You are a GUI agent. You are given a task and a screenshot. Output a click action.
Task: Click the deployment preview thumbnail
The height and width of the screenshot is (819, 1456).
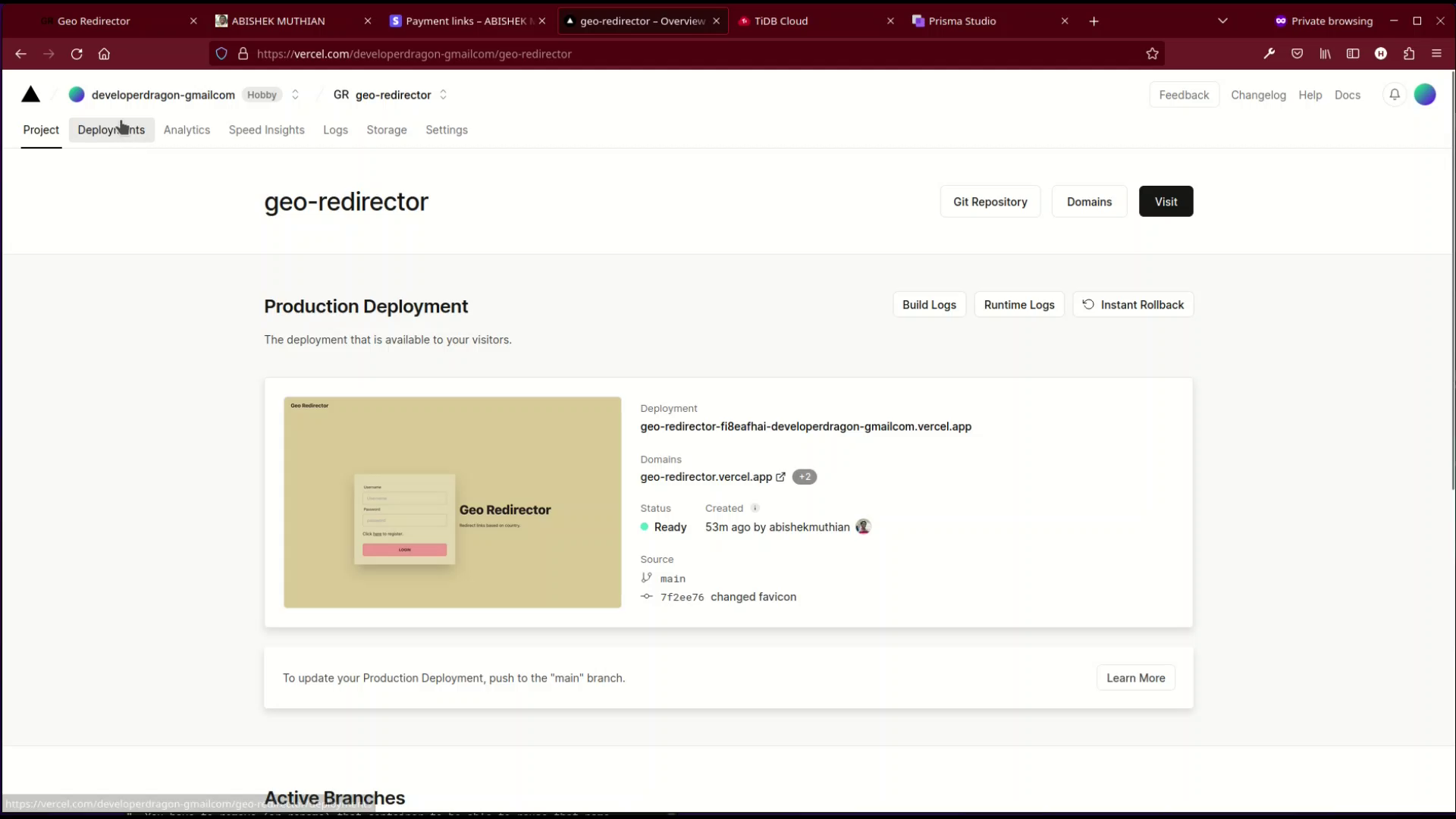(x=452, y=502)
